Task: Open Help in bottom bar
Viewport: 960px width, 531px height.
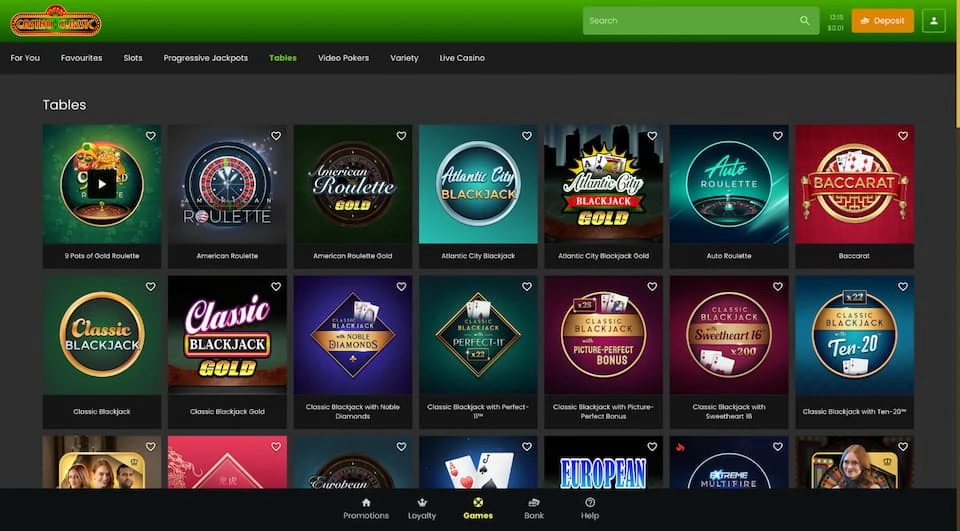Action: (590, 509)
